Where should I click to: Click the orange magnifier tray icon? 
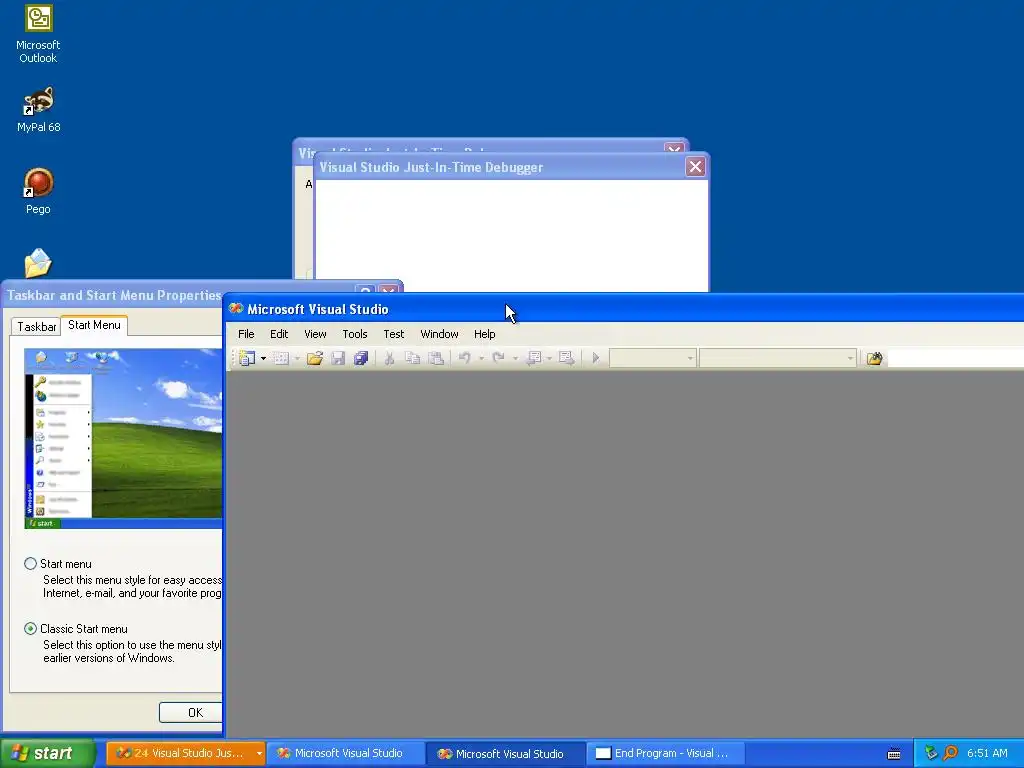click(950, 753)
